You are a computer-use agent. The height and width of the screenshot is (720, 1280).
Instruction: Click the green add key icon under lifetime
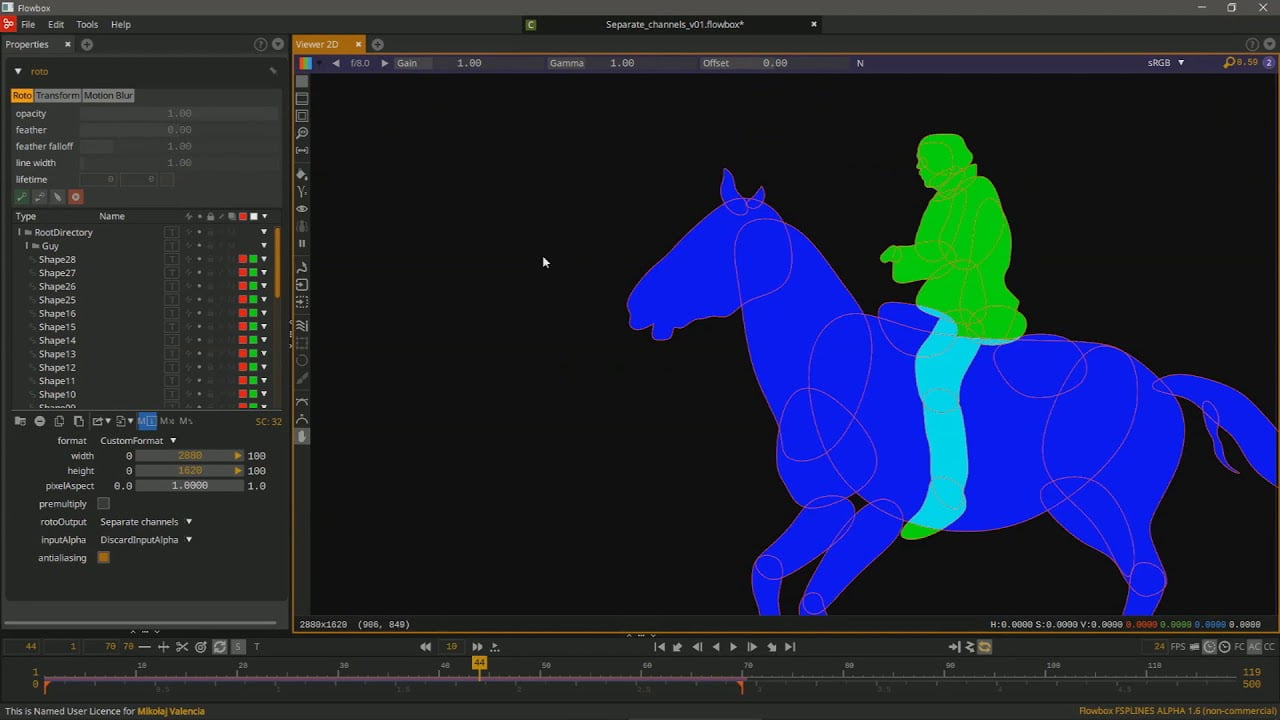[21, 197]
